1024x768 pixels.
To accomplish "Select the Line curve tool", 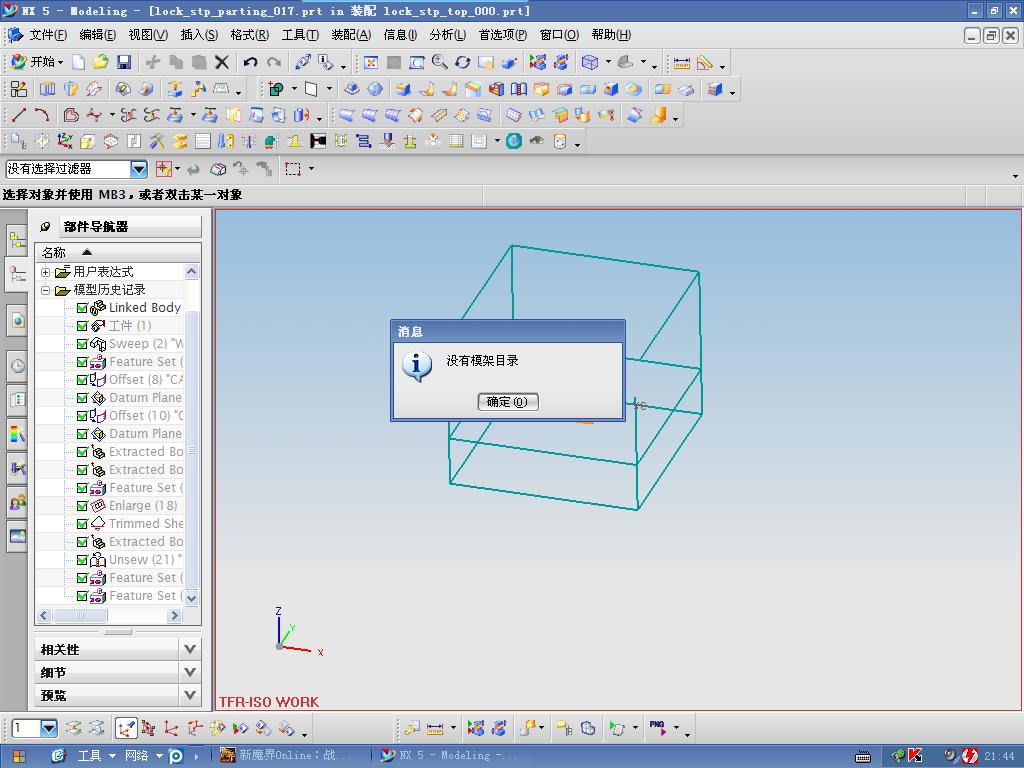I will pyautogui.click(x=19, y=115).
